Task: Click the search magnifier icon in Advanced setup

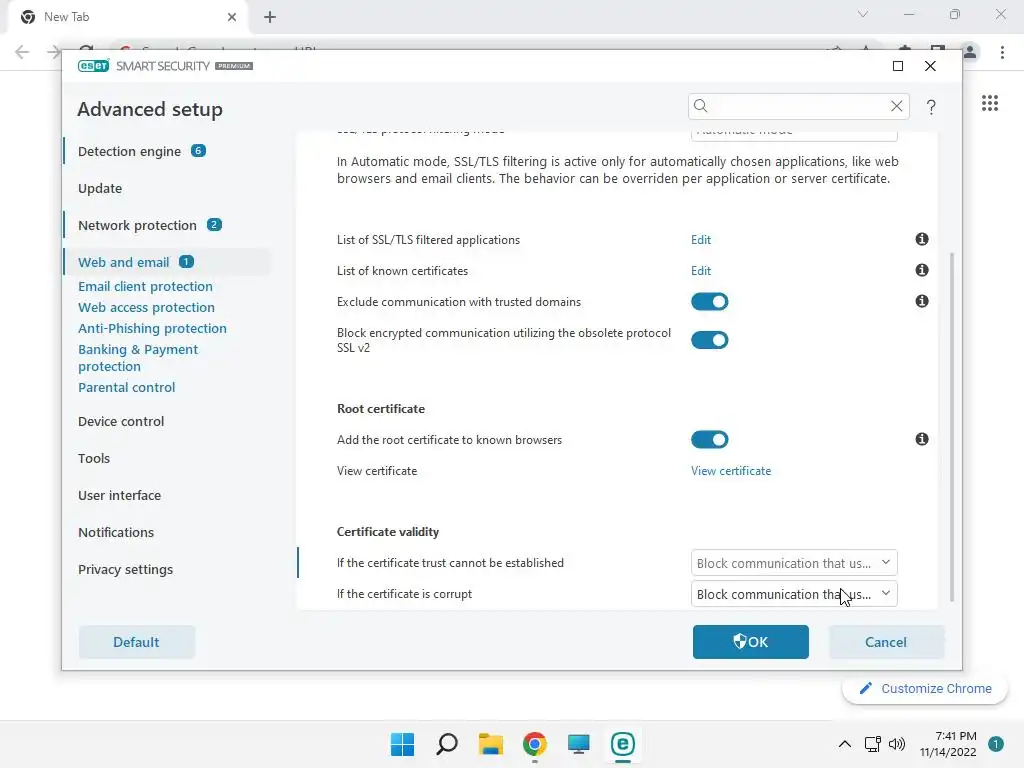Action: click(701, 106)
